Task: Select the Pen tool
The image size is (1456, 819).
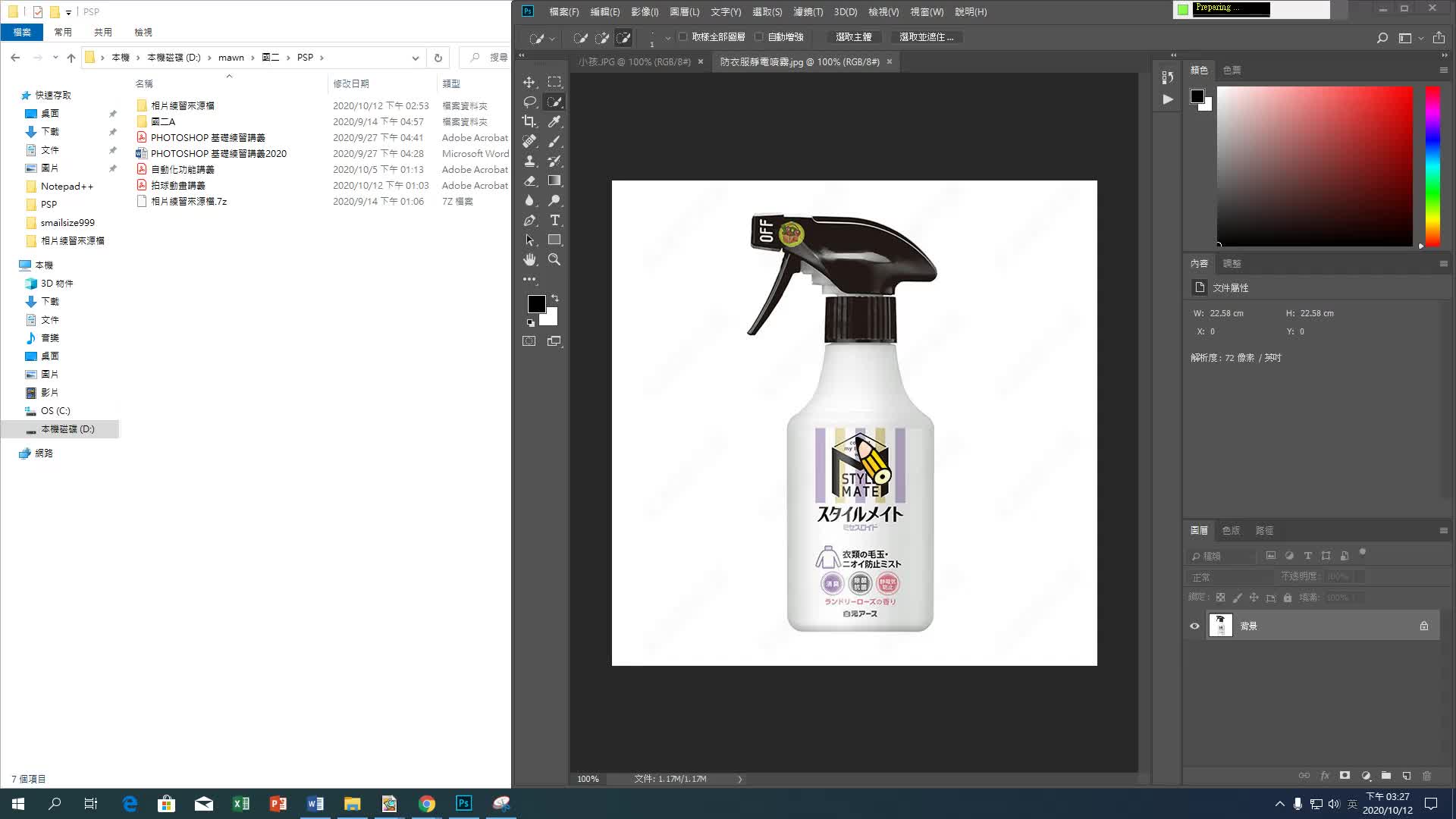Action: (x=529, y=220)
